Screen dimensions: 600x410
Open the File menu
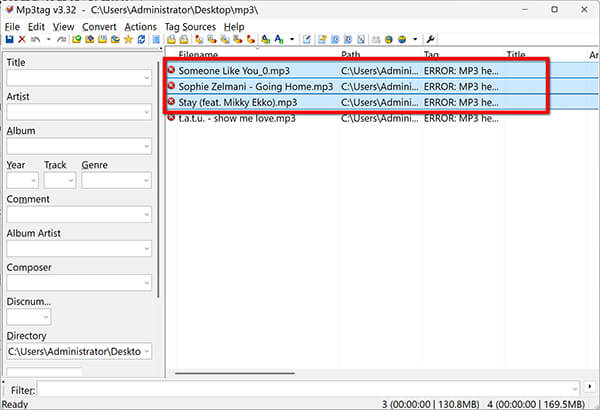pos(12,27)
